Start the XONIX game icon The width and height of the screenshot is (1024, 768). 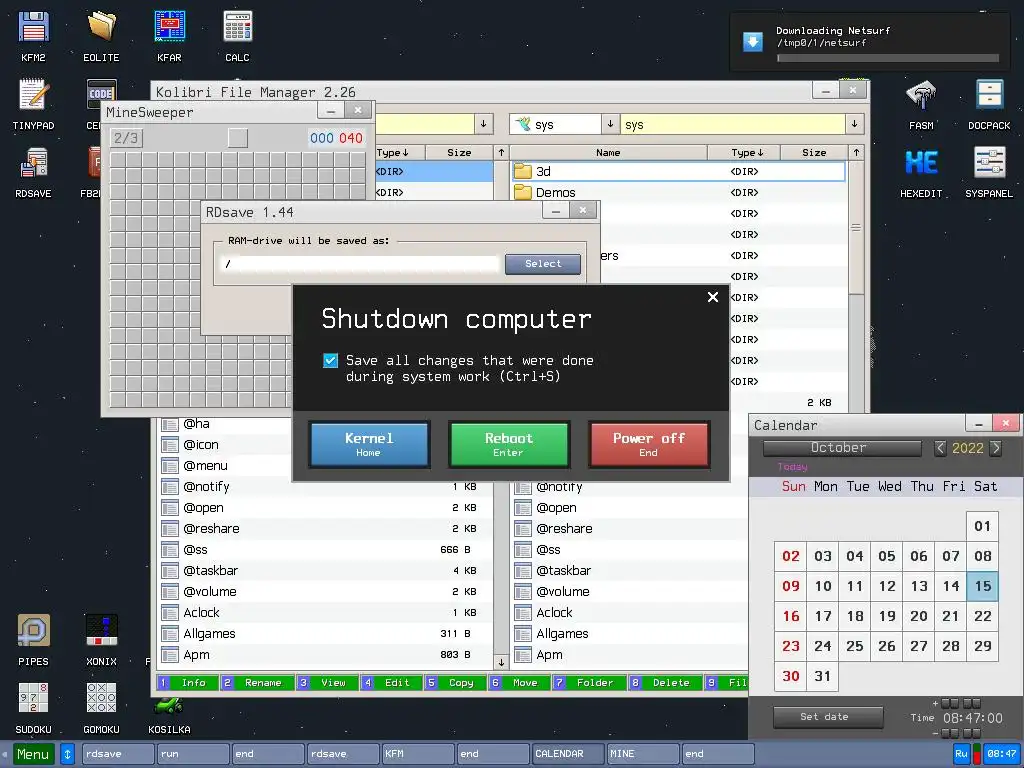click(101, 640)
